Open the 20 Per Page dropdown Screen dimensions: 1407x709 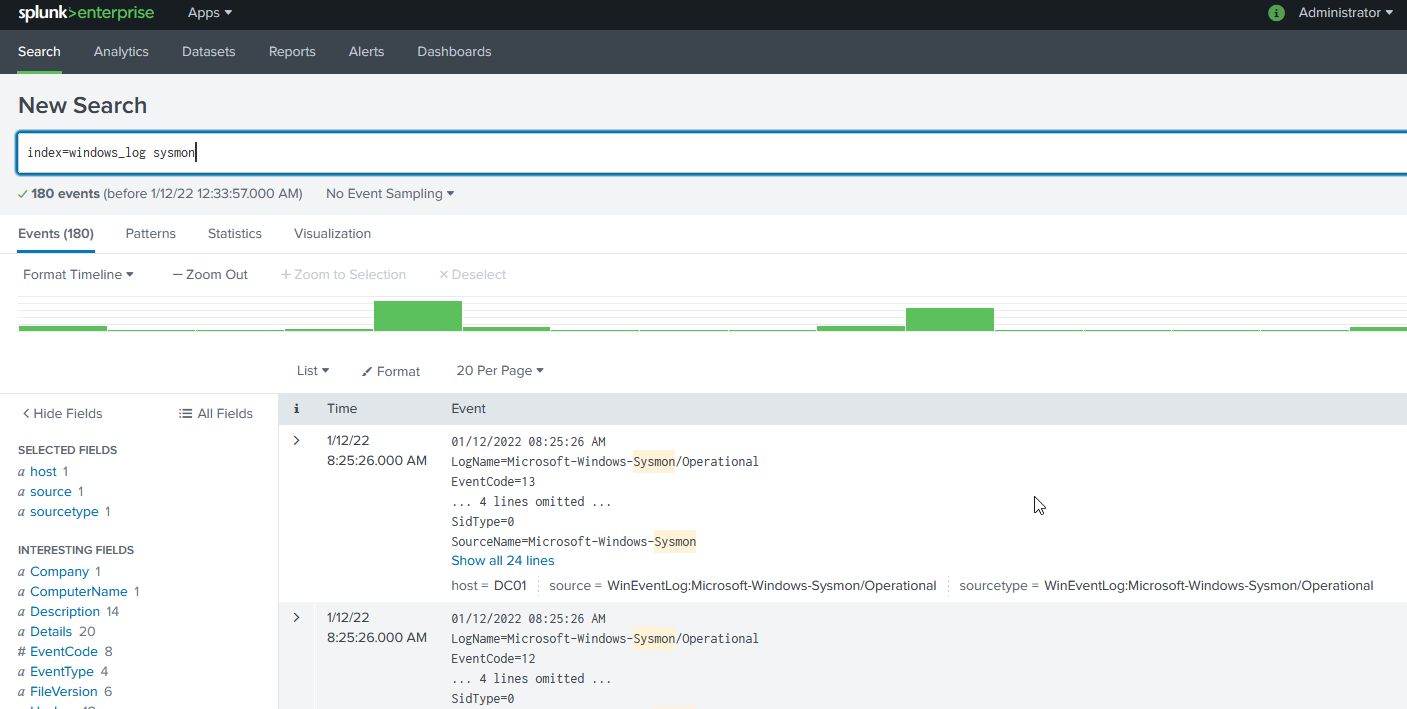[500, 370]
